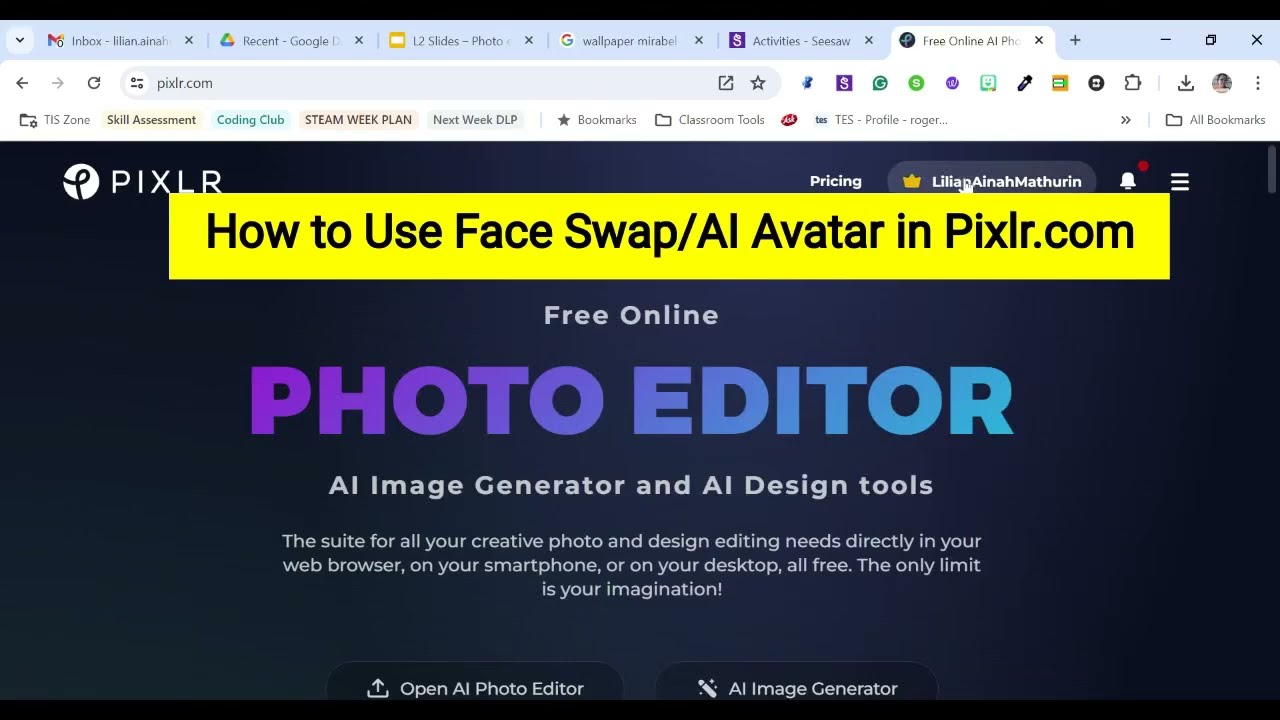Screen dimensions: 1280x720
Task: Open the Chrome three-dot menu
Action: pyautogui.click(x=1258, y=83)
